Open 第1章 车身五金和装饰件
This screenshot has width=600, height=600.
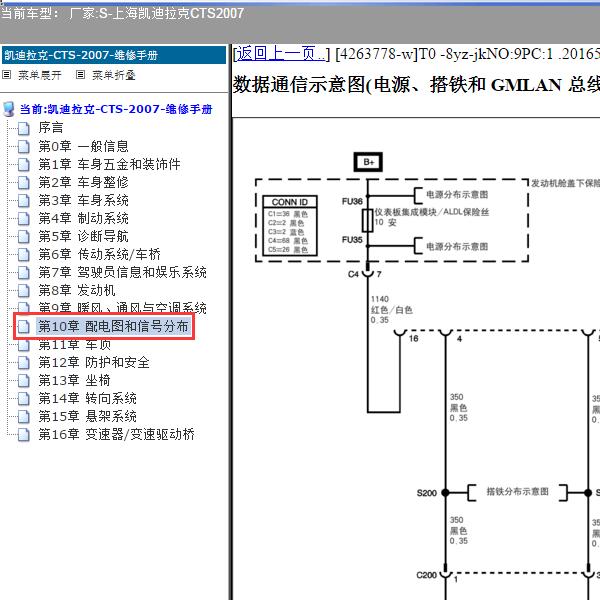point(109,164)
